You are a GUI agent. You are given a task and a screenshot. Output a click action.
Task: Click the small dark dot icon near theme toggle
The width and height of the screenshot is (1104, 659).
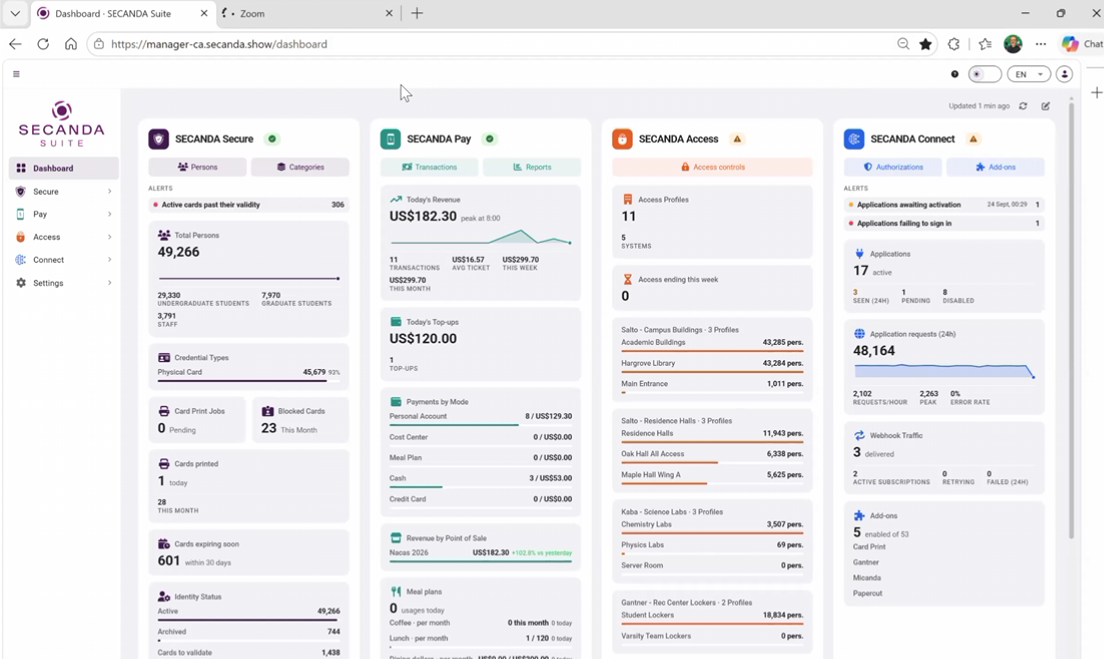pos(955,74)
